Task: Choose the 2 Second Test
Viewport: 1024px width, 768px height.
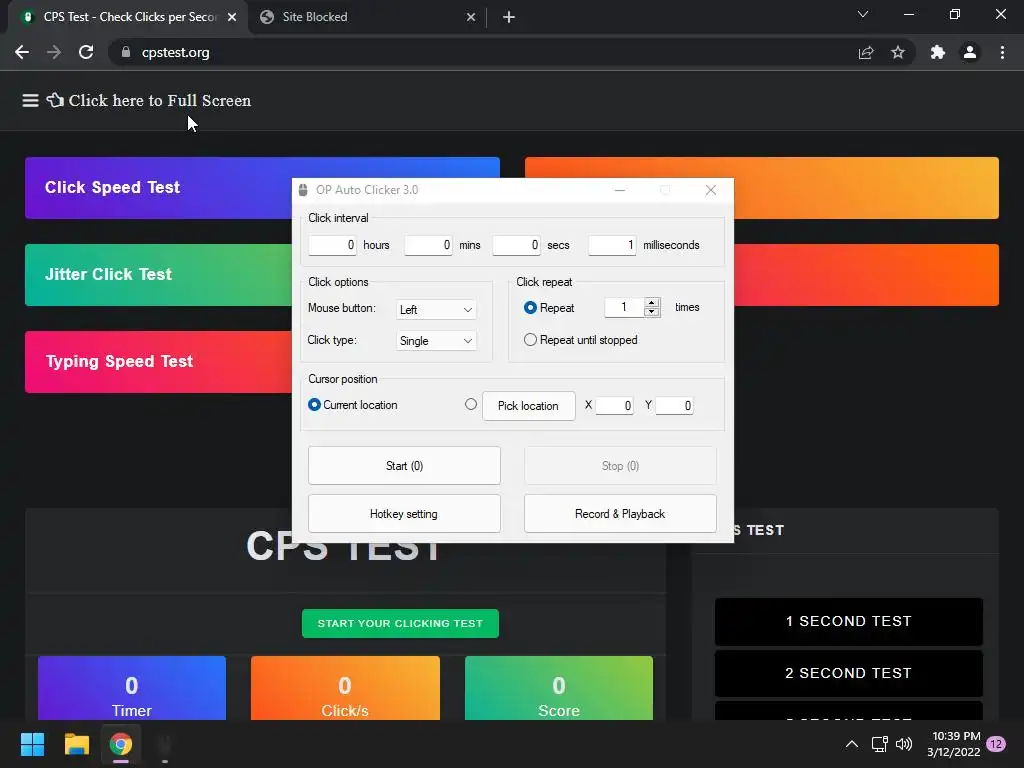Action: [848, 673]
